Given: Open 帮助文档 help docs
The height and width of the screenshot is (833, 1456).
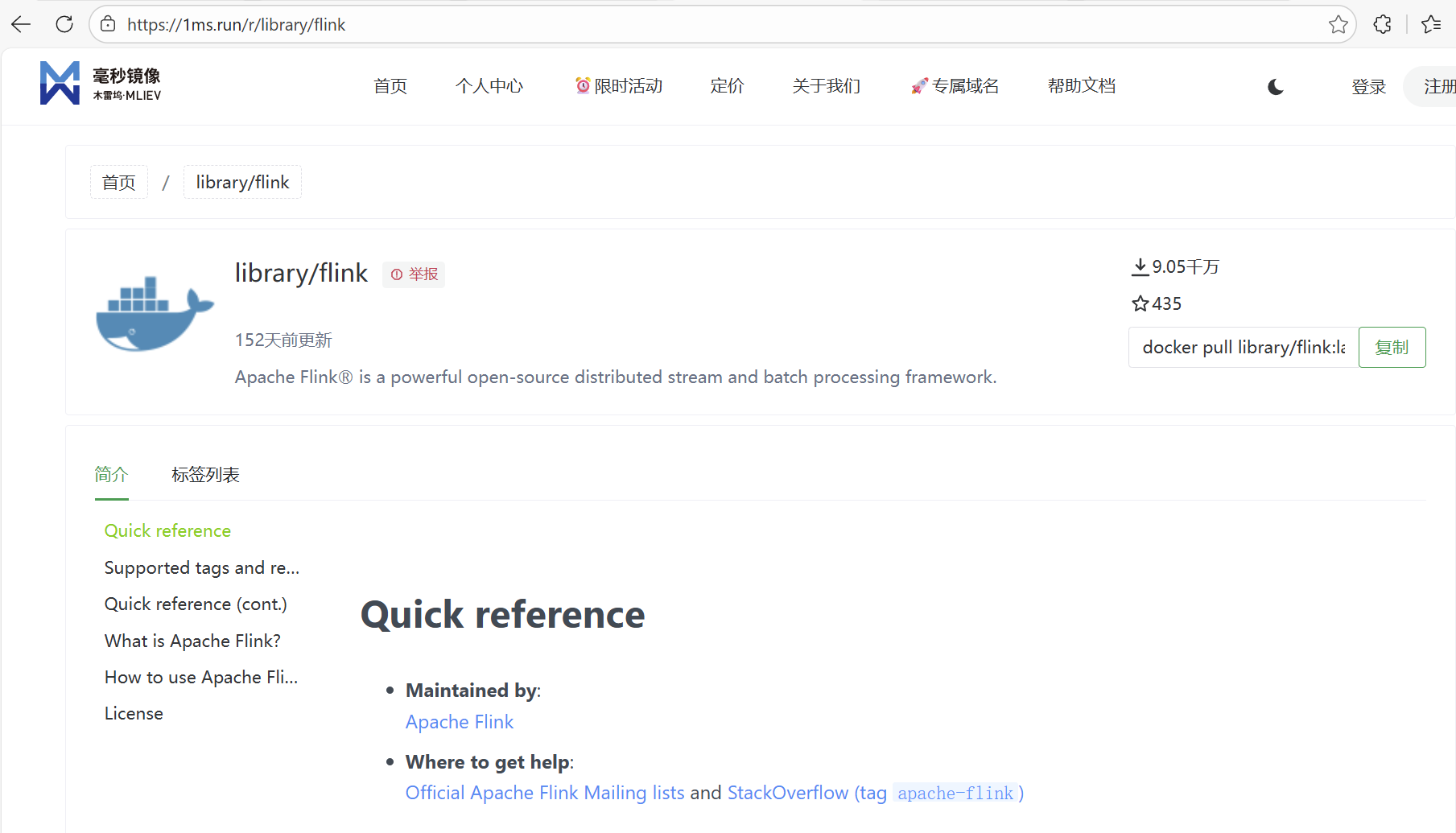Looking at the screenshot, I should click(x=1082, y=86).
